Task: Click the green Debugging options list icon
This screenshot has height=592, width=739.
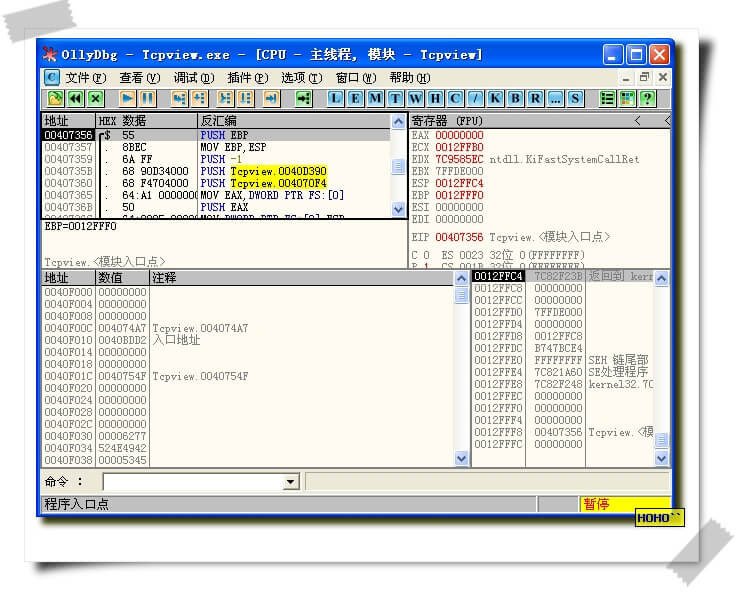Action: coord(607,99)
